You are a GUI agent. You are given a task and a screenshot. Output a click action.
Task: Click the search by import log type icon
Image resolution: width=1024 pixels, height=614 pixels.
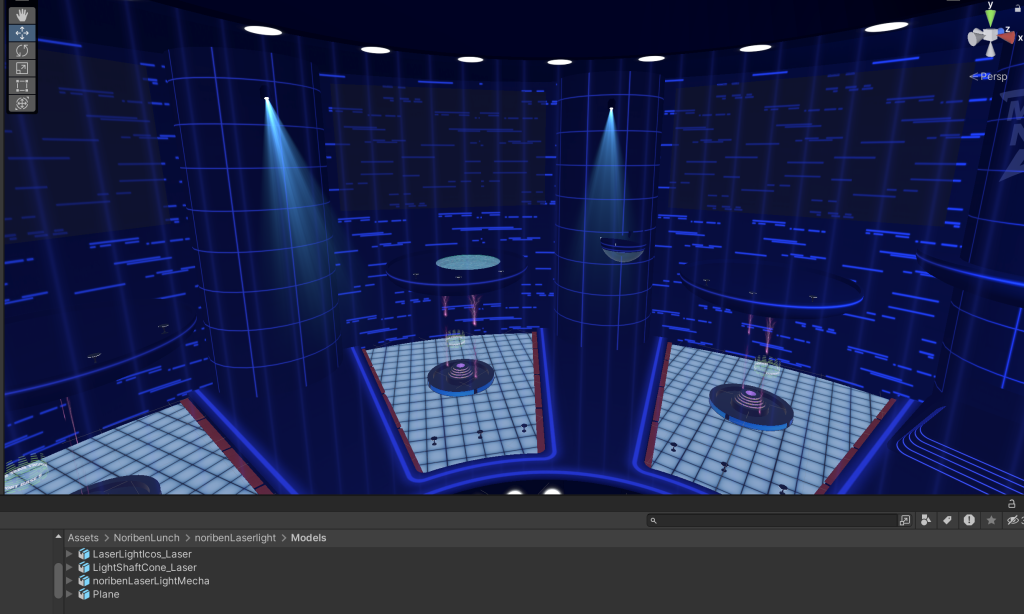[x=969, y=520]
